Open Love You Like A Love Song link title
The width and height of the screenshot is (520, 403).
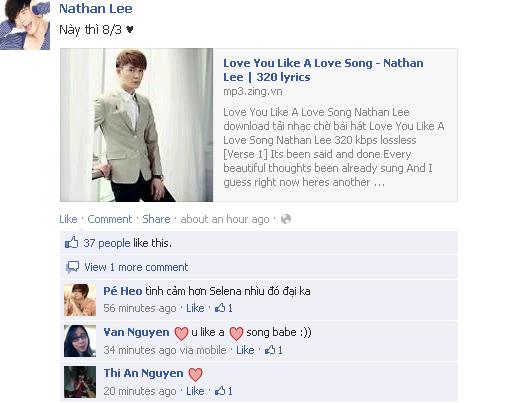[323, 70]
